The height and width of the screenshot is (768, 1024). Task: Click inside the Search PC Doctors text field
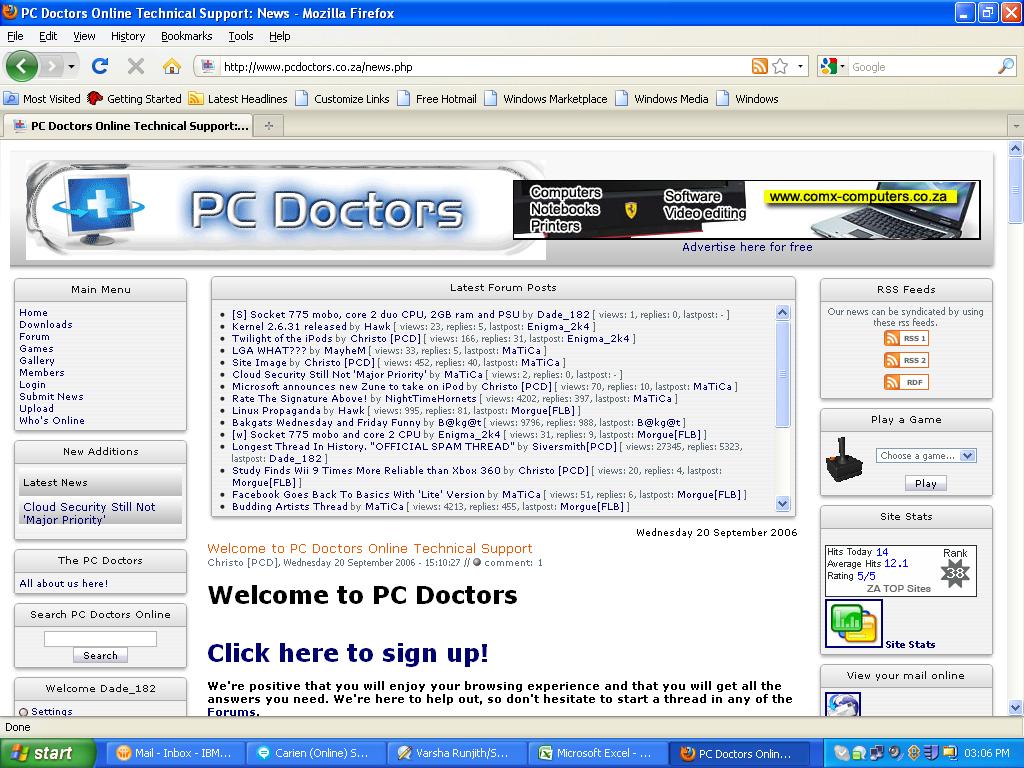pyautogui.click(x=100, y=638)
